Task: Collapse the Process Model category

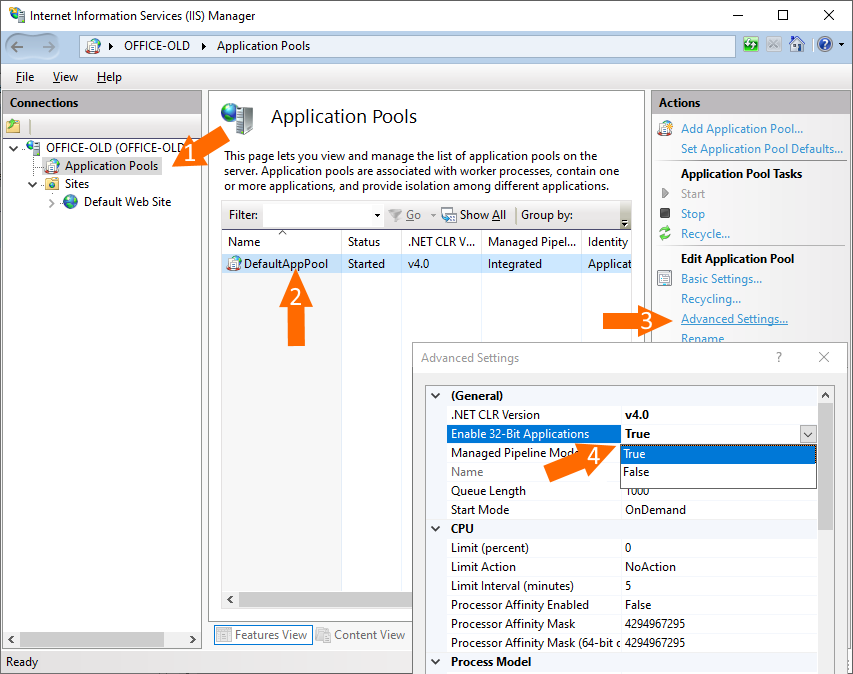Action: 436,662
